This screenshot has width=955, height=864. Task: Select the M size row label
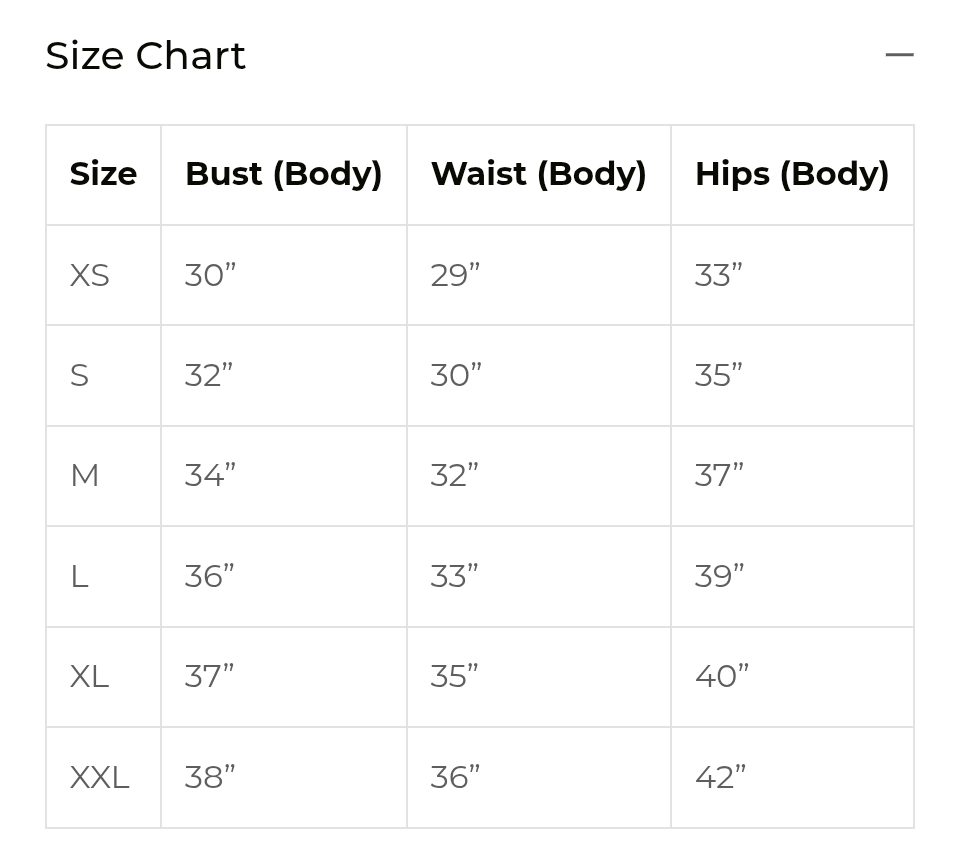point(85,476)
